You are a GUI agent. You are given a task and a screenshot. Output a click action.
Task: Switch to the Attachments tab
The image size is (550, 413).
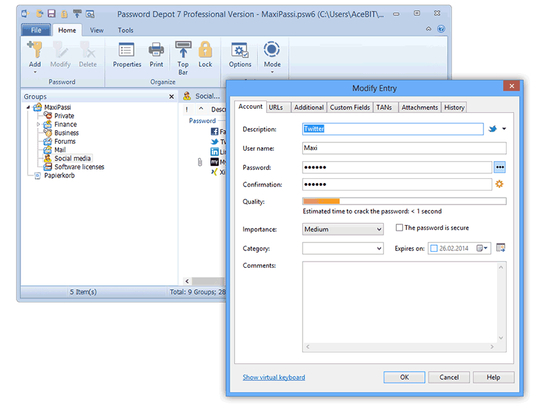[x=420, y=107]
